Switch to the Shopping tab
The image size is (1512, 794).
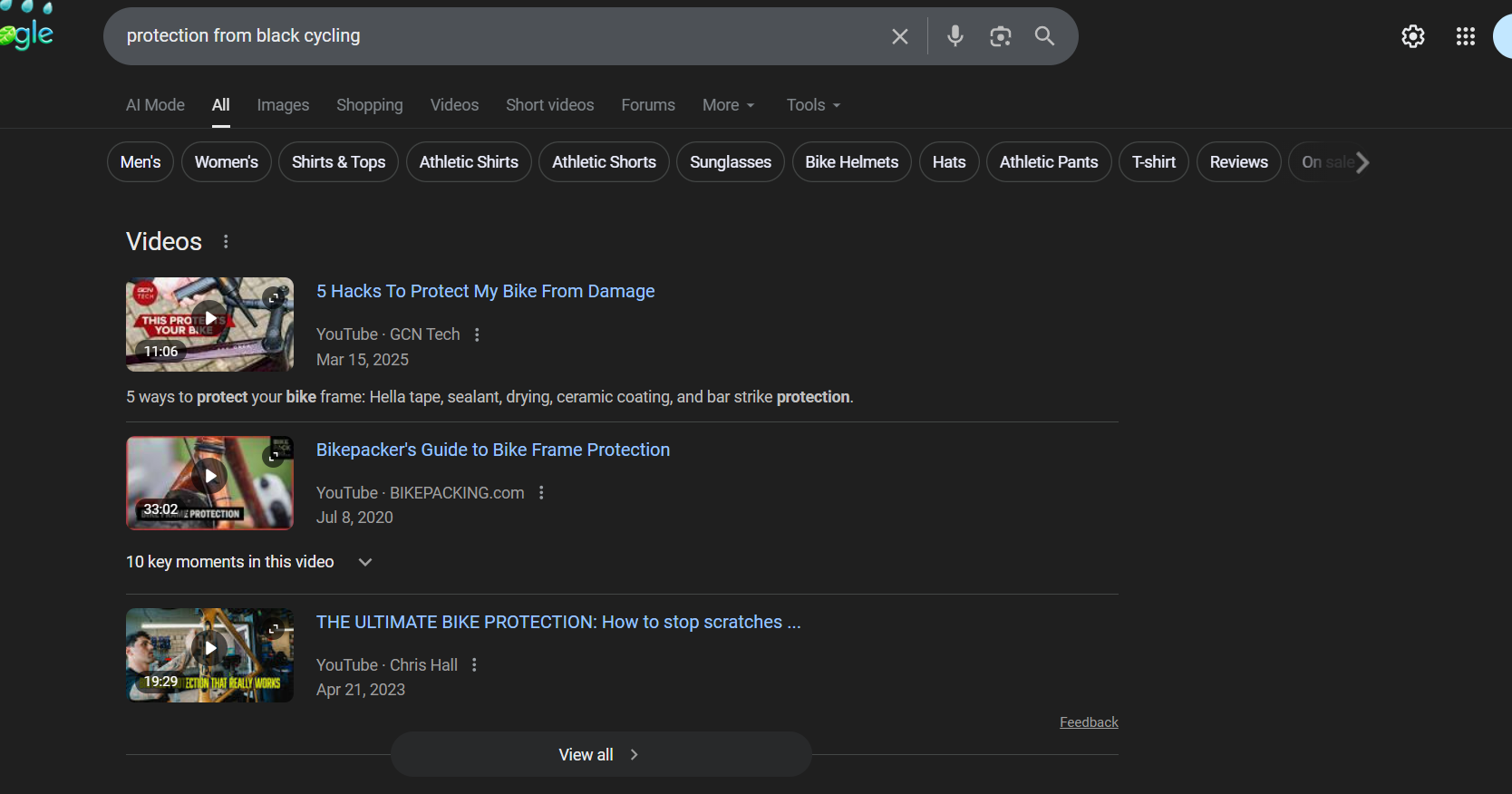pos(370,105)
